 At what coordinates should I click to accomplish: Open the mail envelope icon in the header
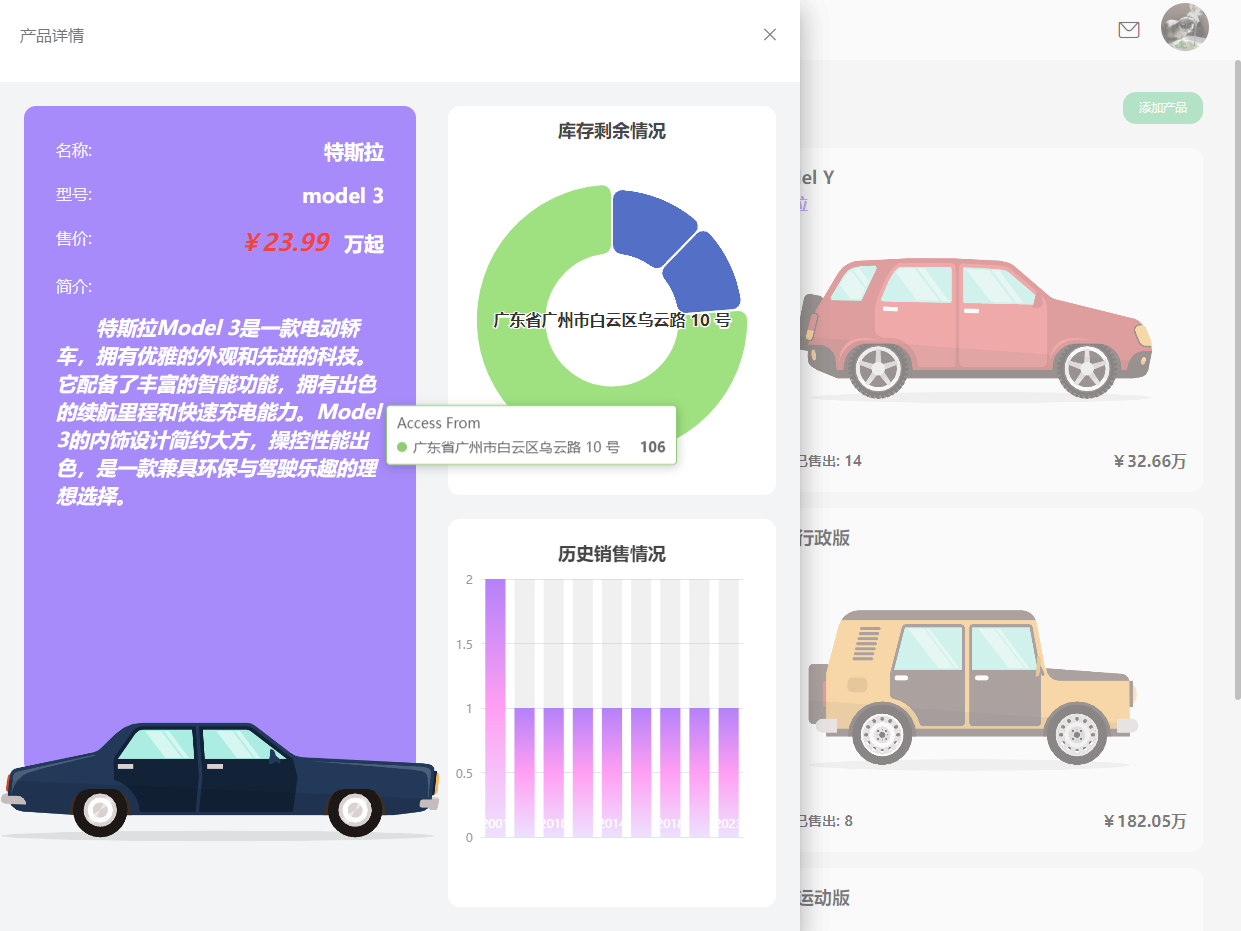coord(1129,30)
